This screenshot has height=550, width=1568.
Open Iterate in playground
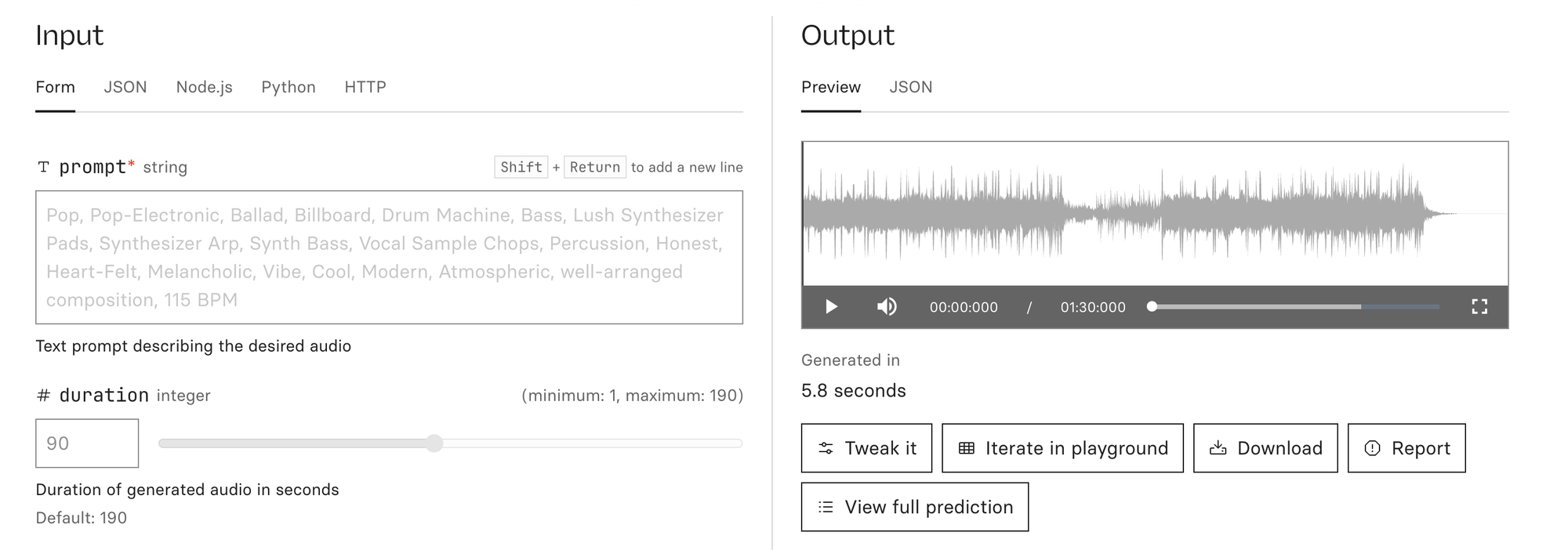[1062, 448]
